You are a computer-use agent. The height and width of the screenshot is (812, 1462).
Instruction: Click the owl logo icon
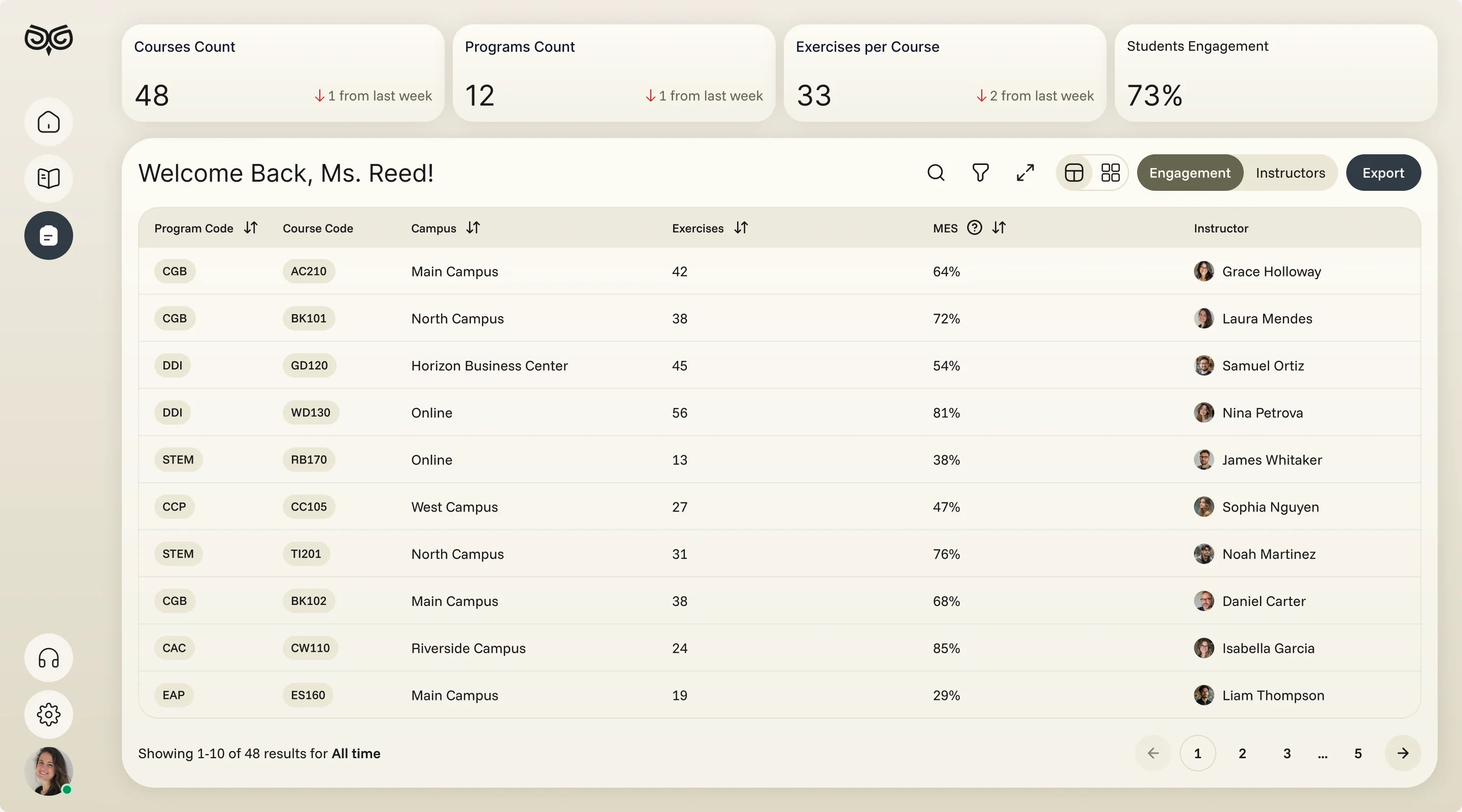[x=49, y=40]
